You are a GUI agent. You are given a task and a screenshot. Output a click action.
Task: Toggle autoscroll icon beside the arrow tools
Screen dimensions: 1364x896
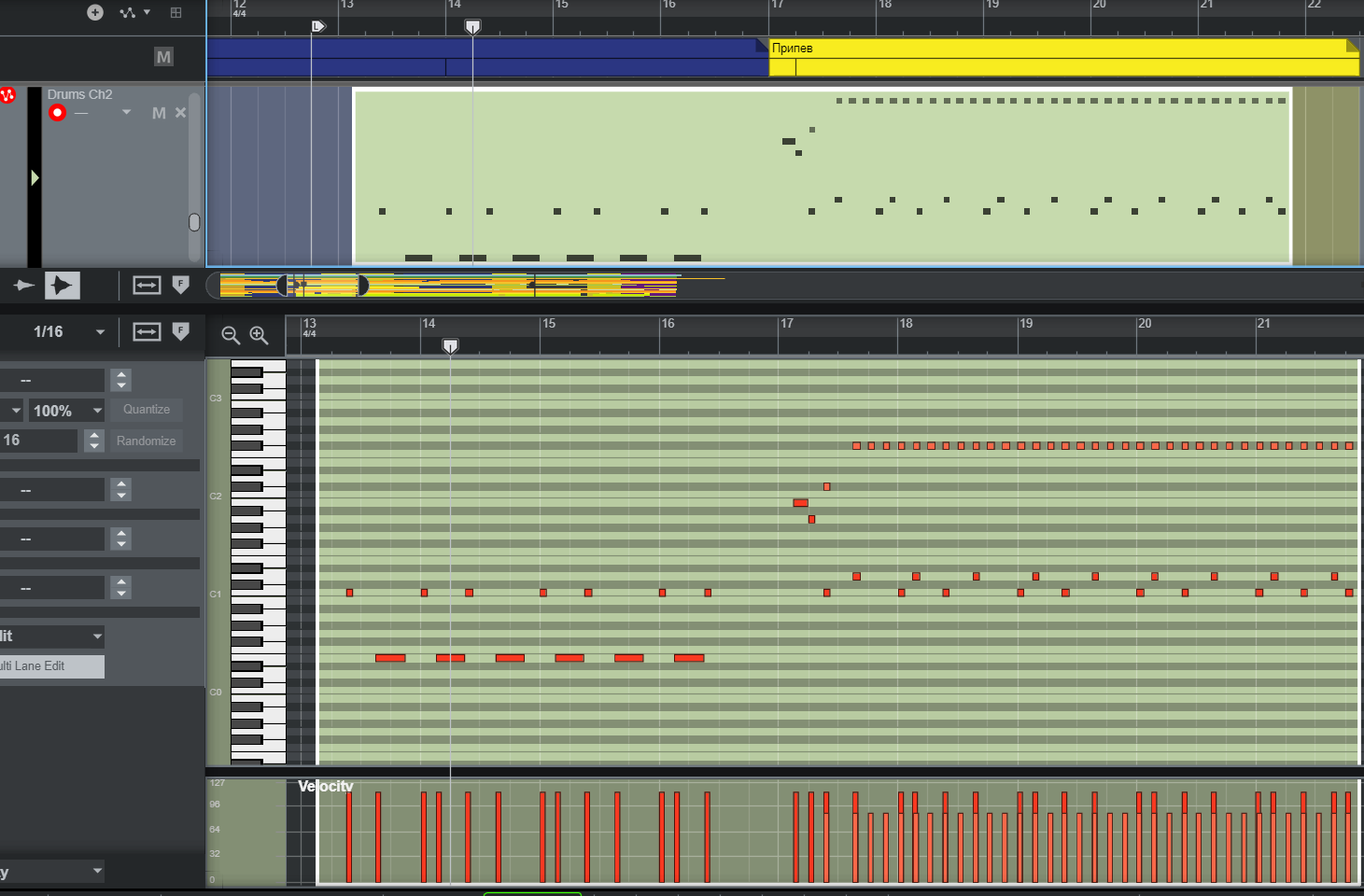(x=147, y=285)
